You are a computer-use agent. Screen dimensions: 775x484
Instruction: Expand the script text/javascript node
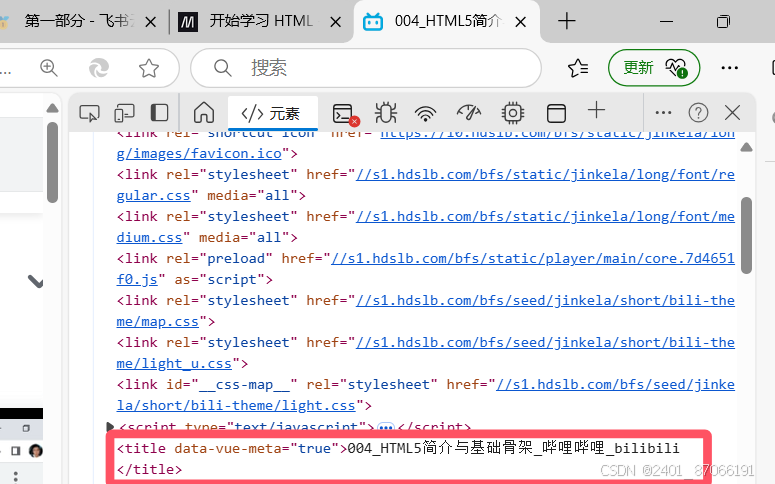click(110, 426)
